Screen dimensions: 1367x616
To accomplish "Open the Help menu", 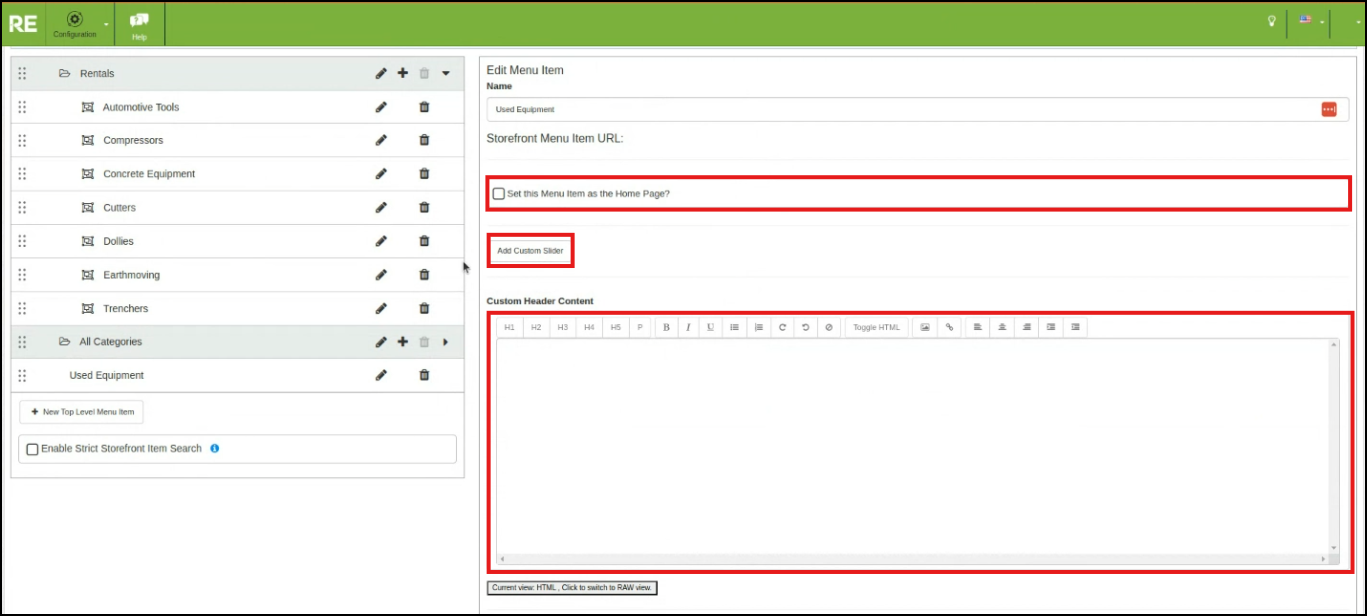I will (x=140, y=24).
